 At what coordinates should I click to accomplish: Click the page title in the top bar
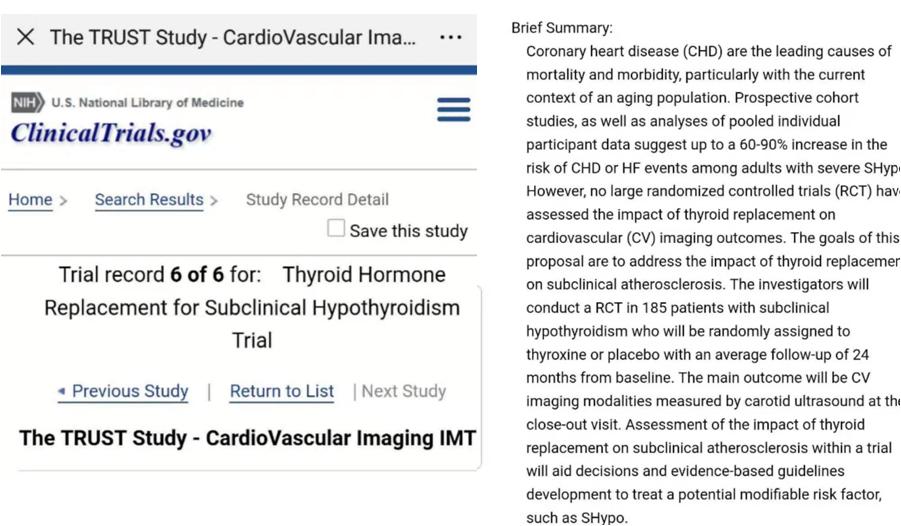(x=232, y=37)
